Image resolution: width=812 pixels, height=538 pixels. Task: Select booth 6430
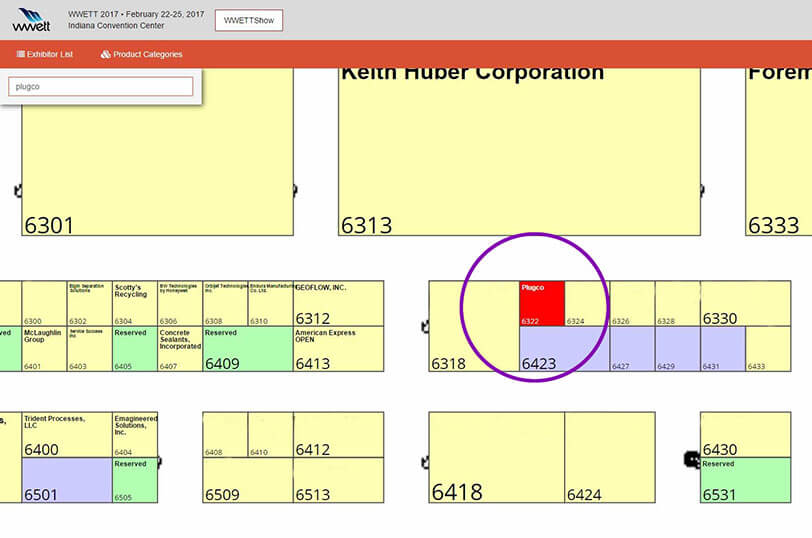pos(745,435)
